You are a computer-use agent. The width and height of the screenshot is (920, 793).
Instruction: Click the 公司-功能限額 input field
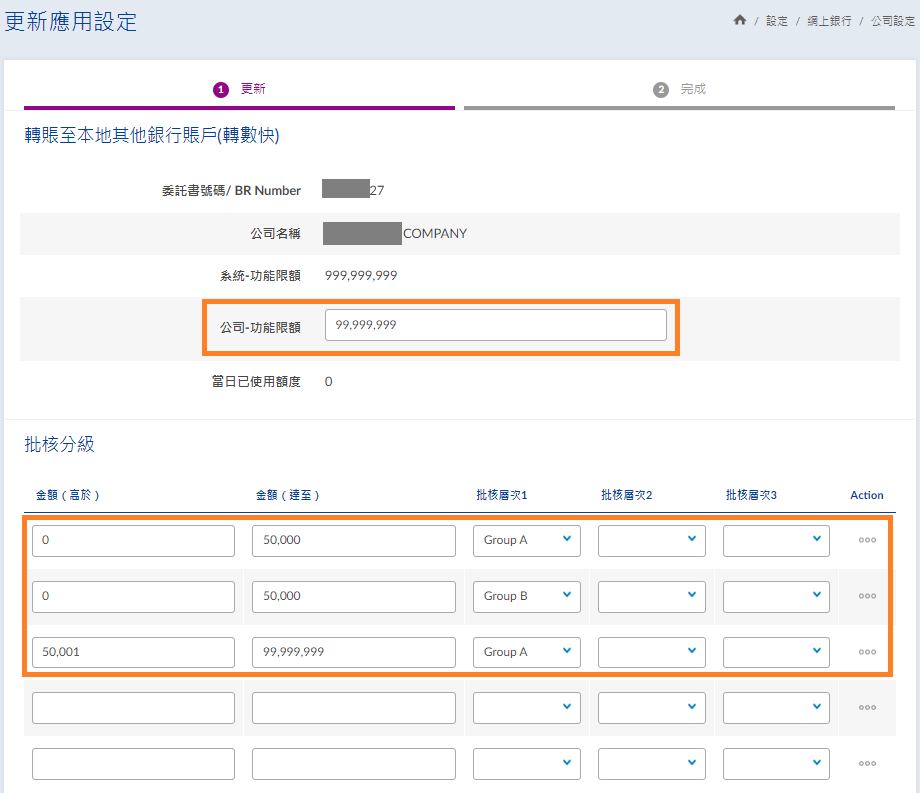(495, 325)
